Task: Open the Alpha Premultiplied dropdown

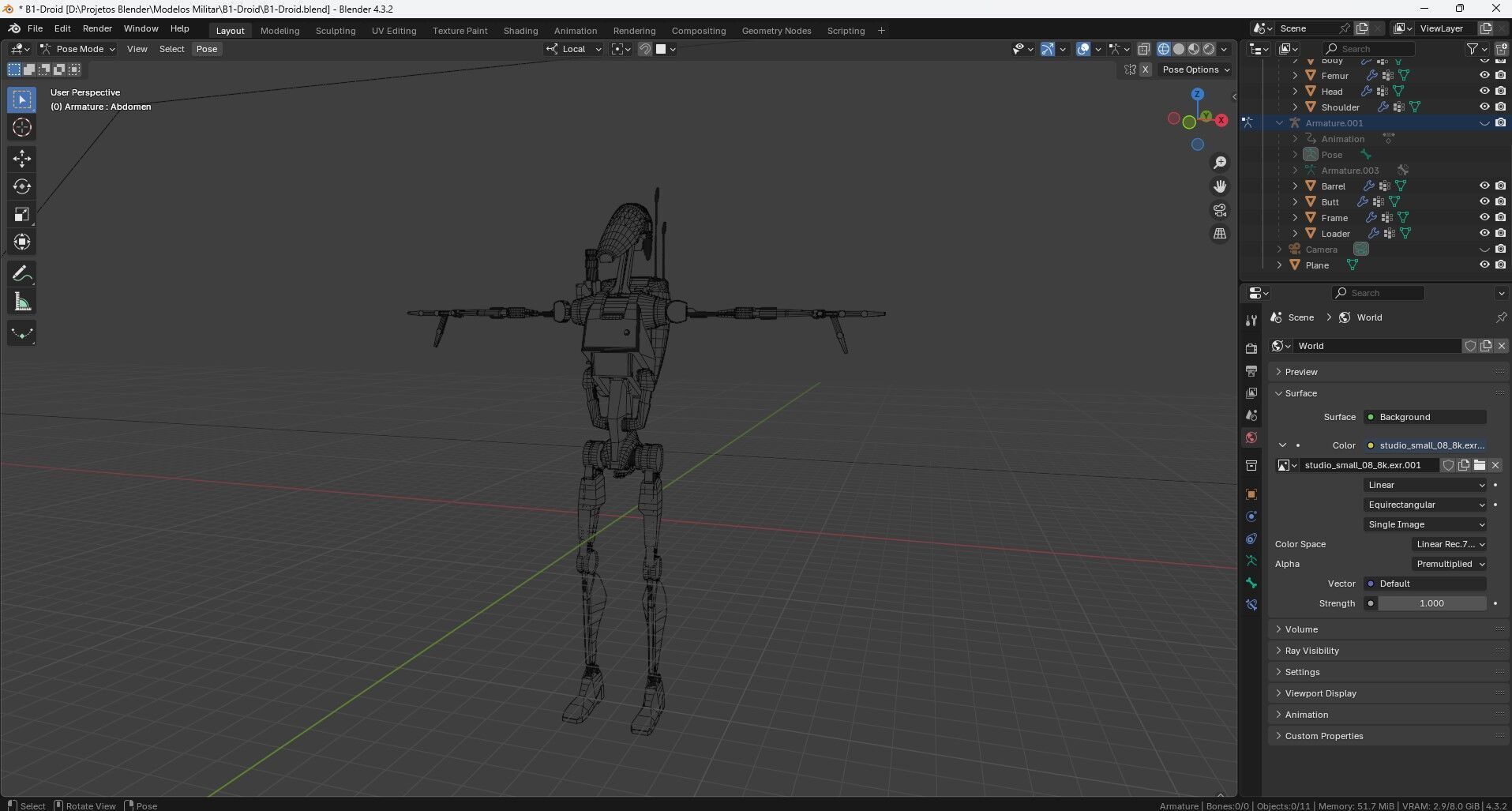Action: pos(1449,564)
